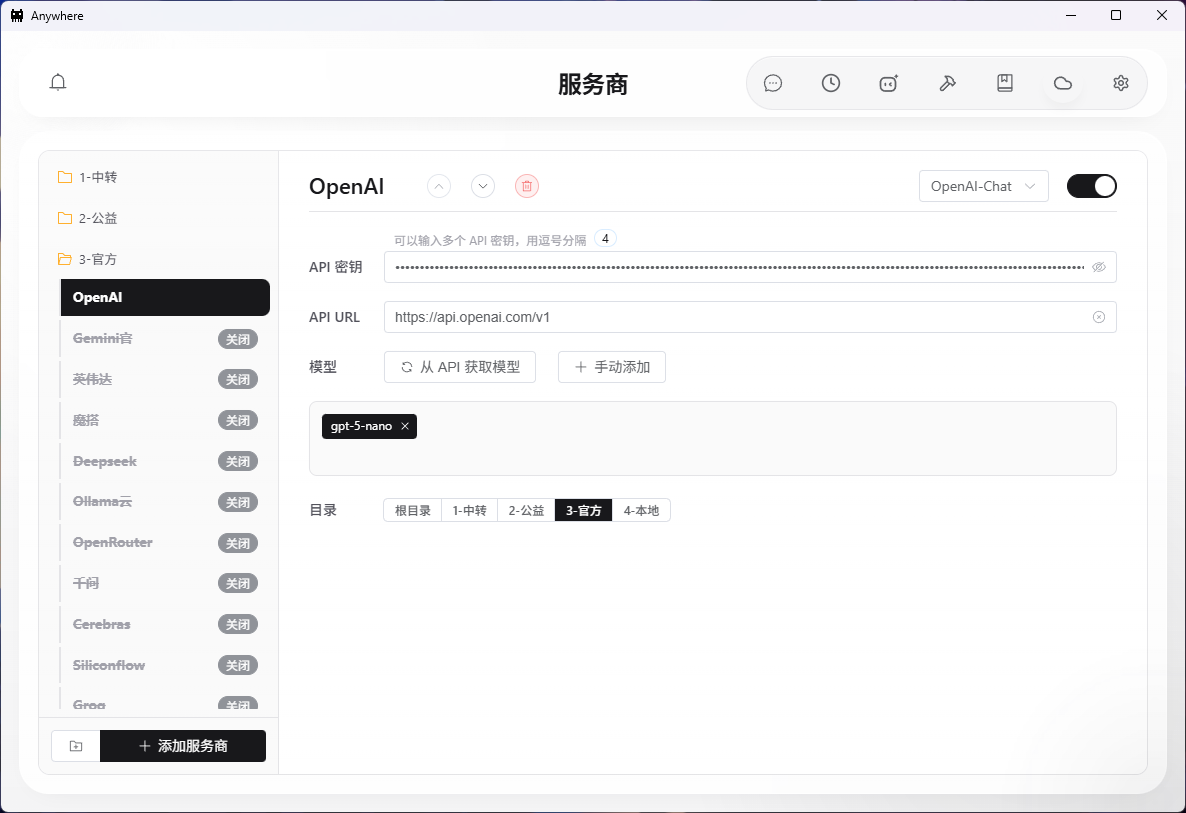Click 关闭 badge on 千问 row
This screenshot has width=1186, height=813.
[238, 584]
